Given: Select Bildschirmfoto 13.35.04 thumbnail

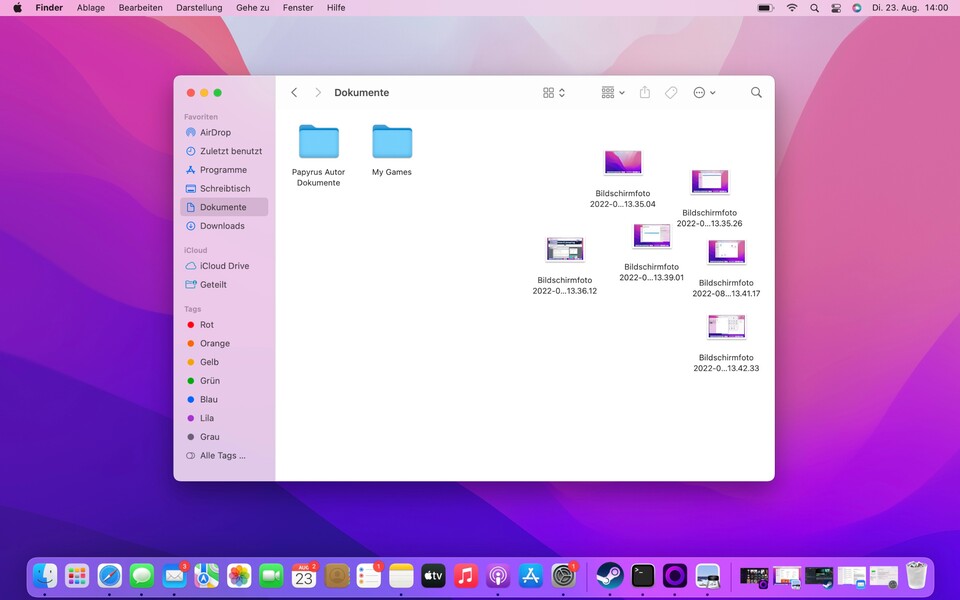Looking at the screenshot, I should click(x=623, y=162).
